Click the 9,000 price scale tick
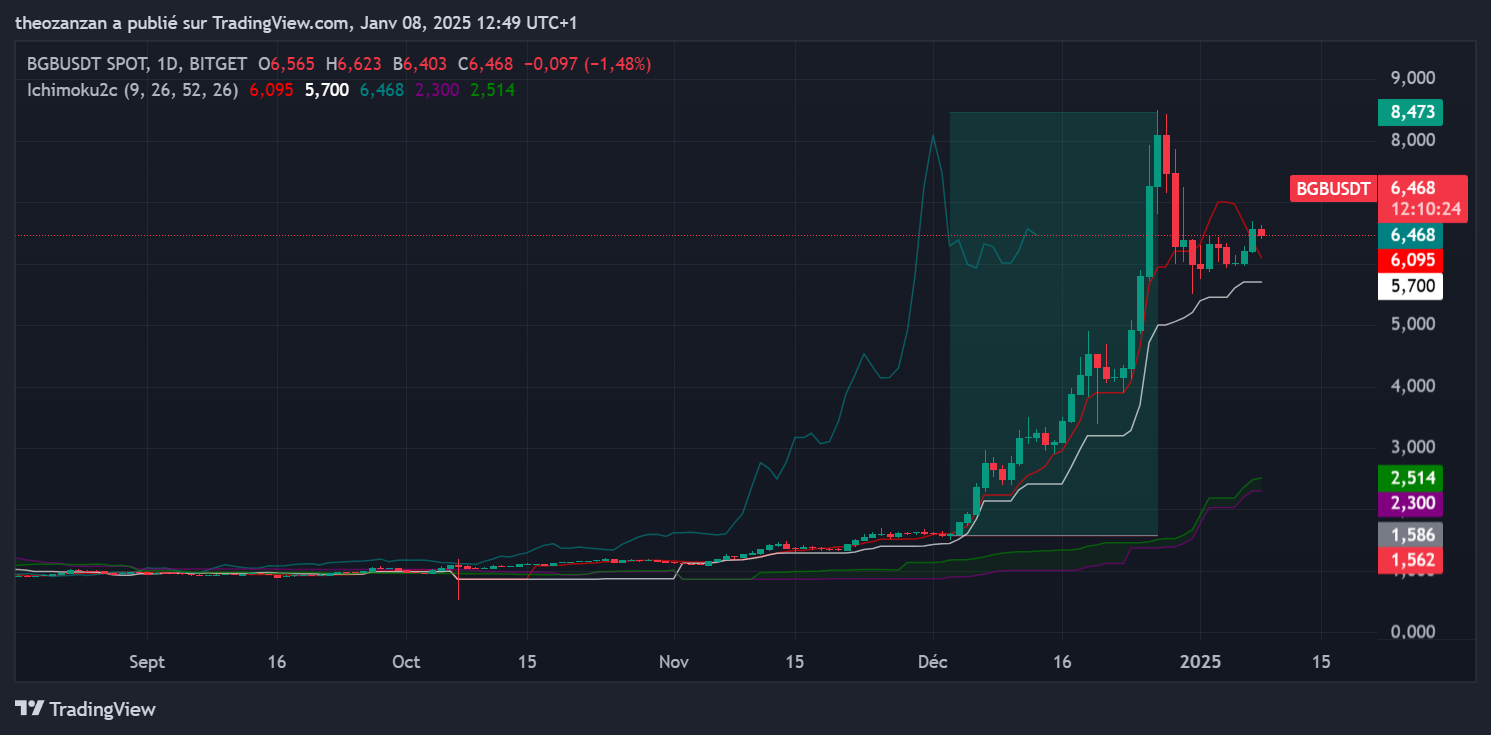Viewport: 1491px width, 735px height. click(x=1411, y=78)
